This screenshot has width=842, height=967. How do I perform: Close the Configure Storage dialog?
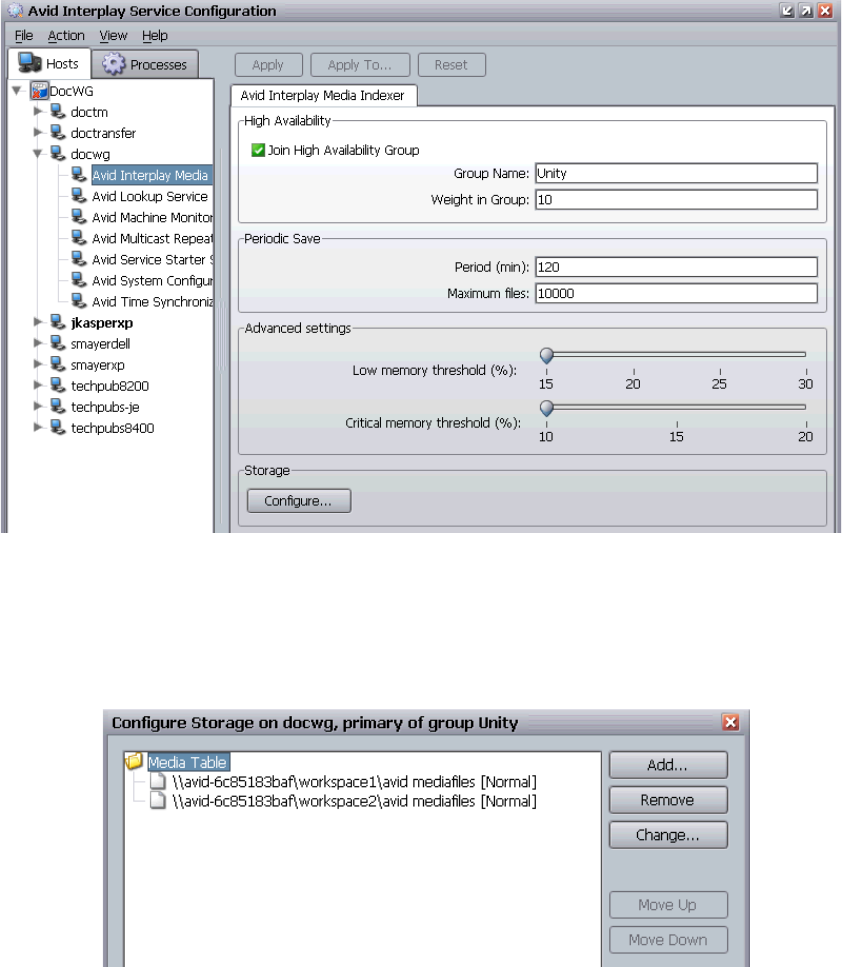731,722
